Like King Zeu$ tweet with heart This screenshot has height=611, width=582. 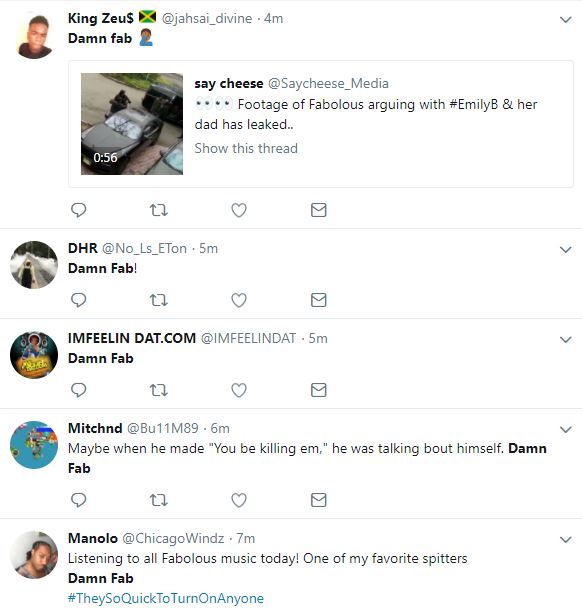239,210
